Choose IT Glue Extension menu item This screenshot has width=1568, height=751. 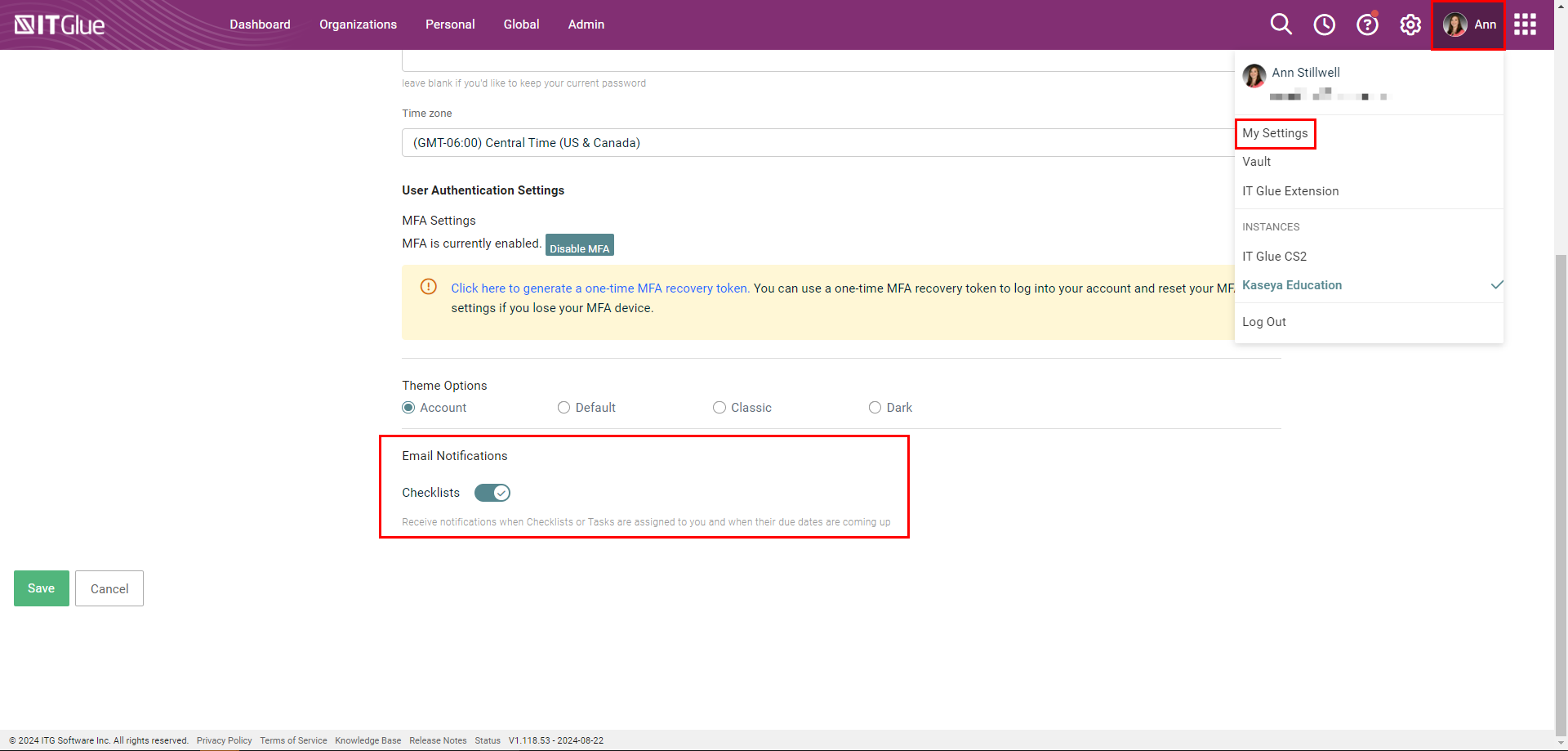click(1290, 191)
